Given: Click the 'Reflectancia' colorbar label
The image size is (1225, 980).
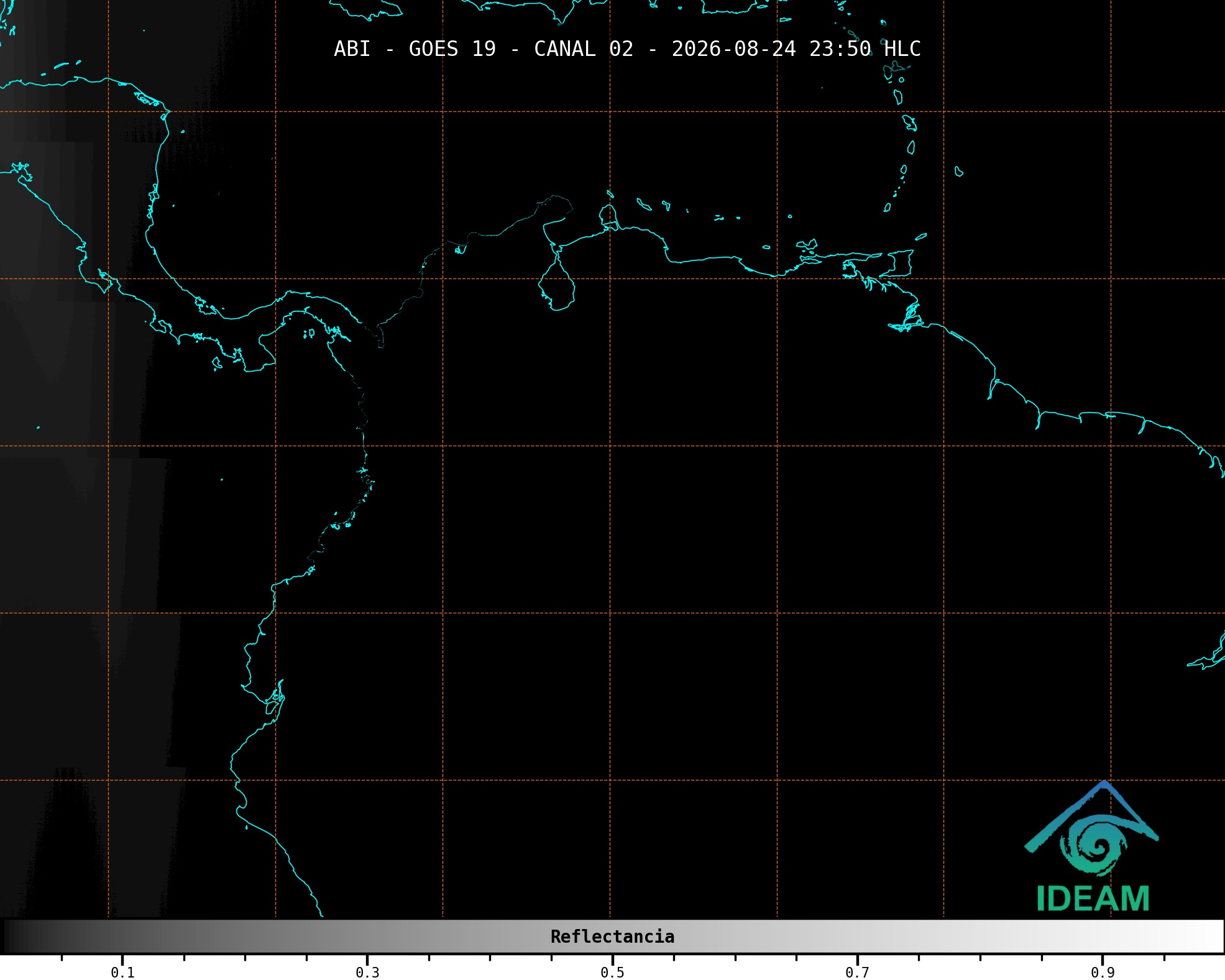Looking at the screenshot, I should coord(612,936).
